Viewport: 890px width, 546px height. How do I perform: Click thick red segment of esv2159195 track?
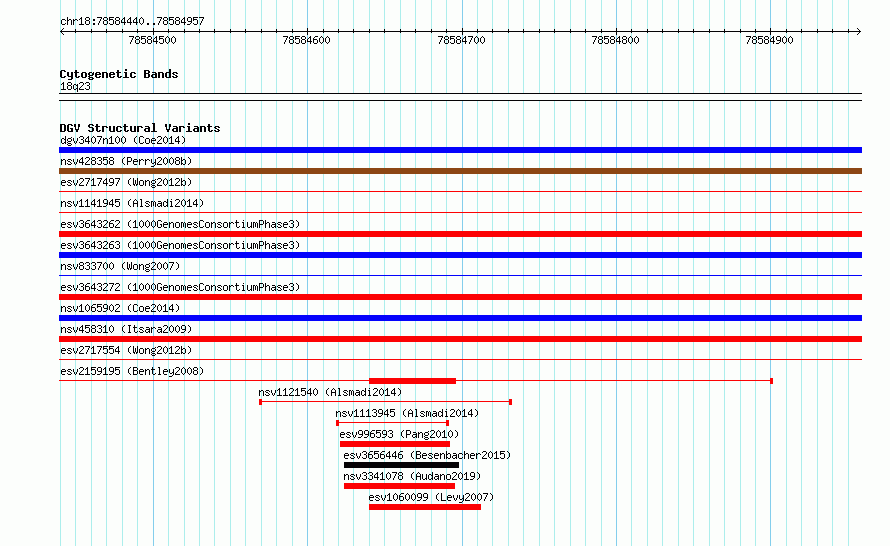(413, 381)
